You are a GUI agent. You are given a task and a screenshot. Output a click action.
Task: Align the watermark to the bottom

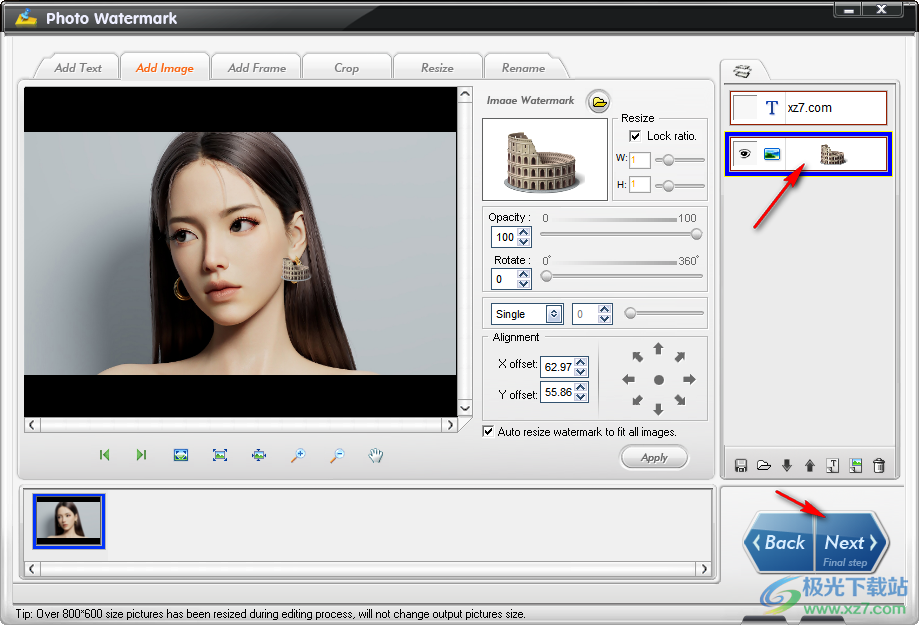[658, 409]
